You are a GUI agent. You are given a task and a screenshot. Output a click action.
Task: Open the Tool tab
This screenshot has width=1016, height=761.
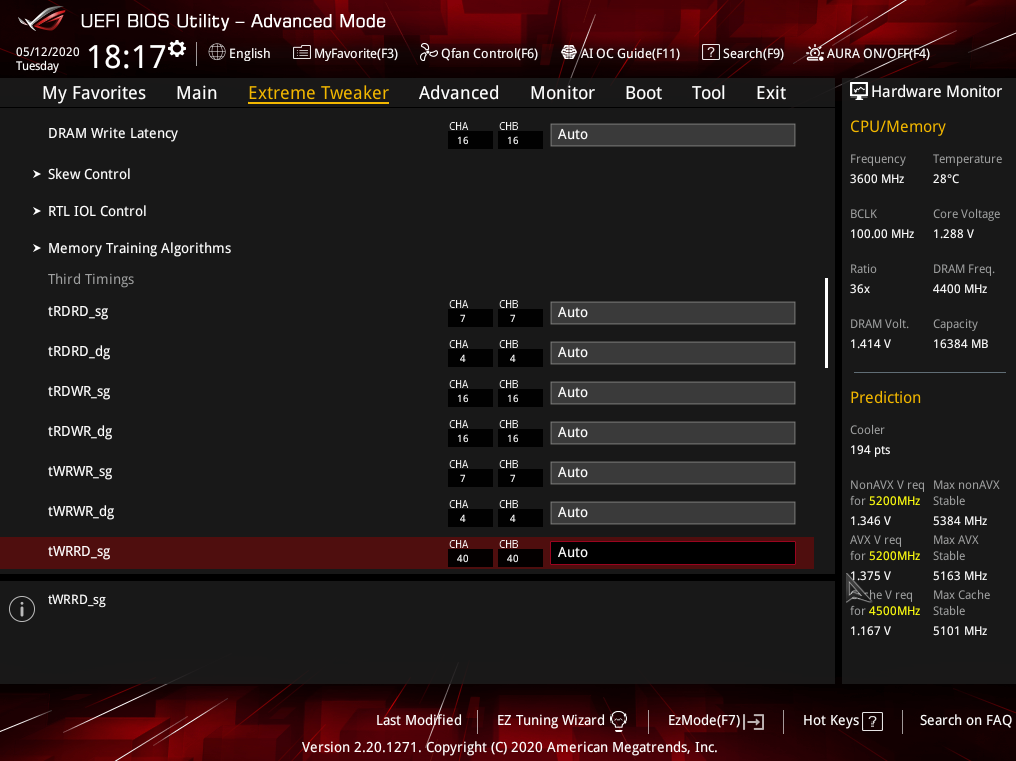click(708, 93)
